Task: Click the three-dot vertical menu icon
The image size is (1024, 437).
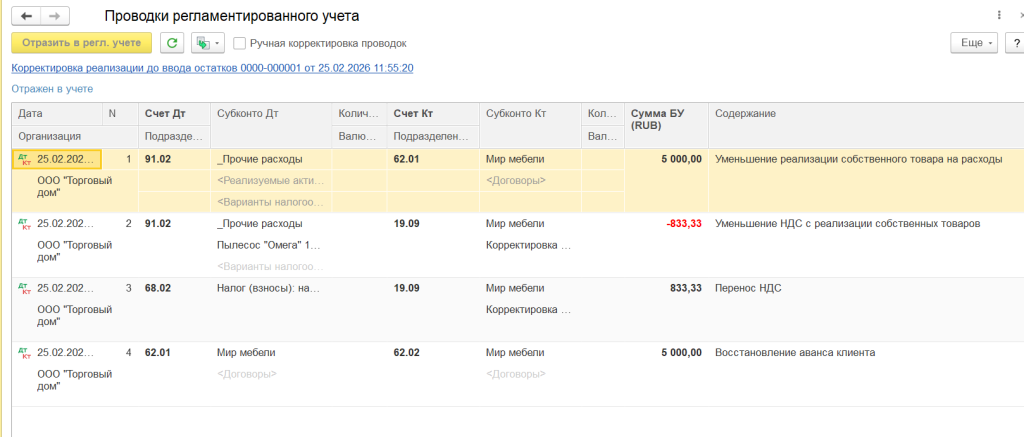Action: (999, 16)
